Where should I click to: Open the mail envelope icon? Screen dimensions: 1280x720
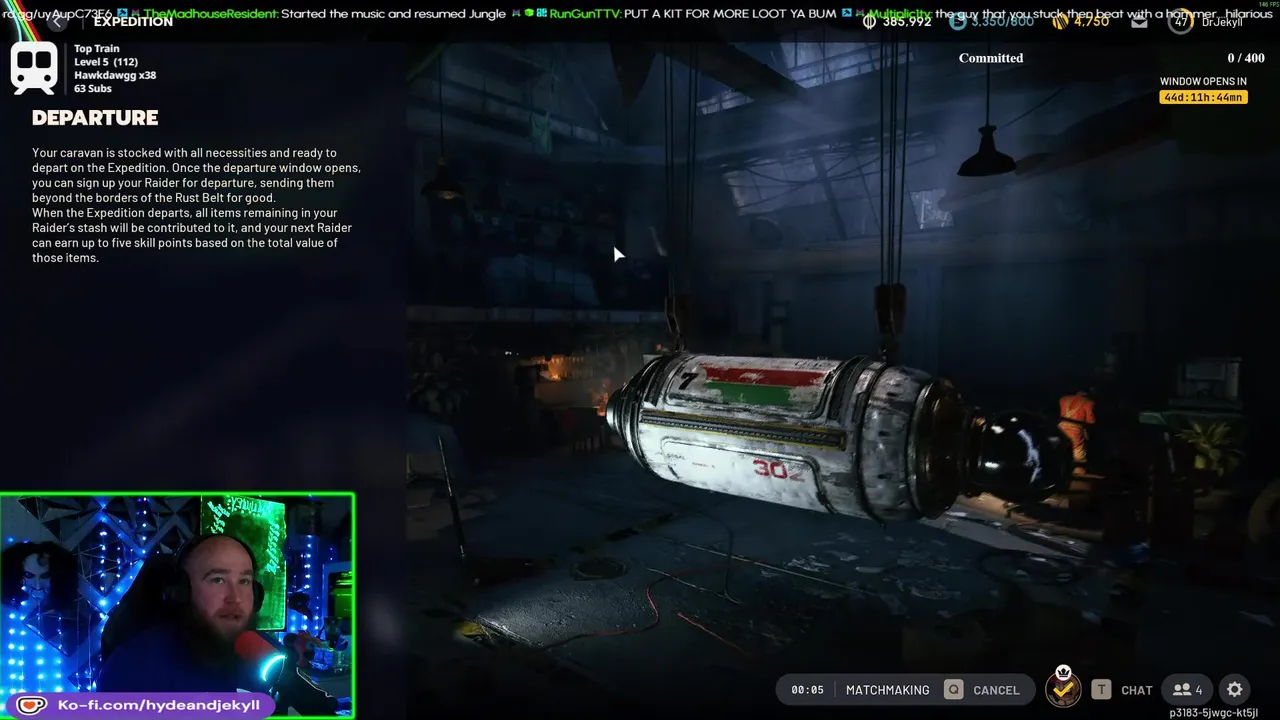point(1139,21)
